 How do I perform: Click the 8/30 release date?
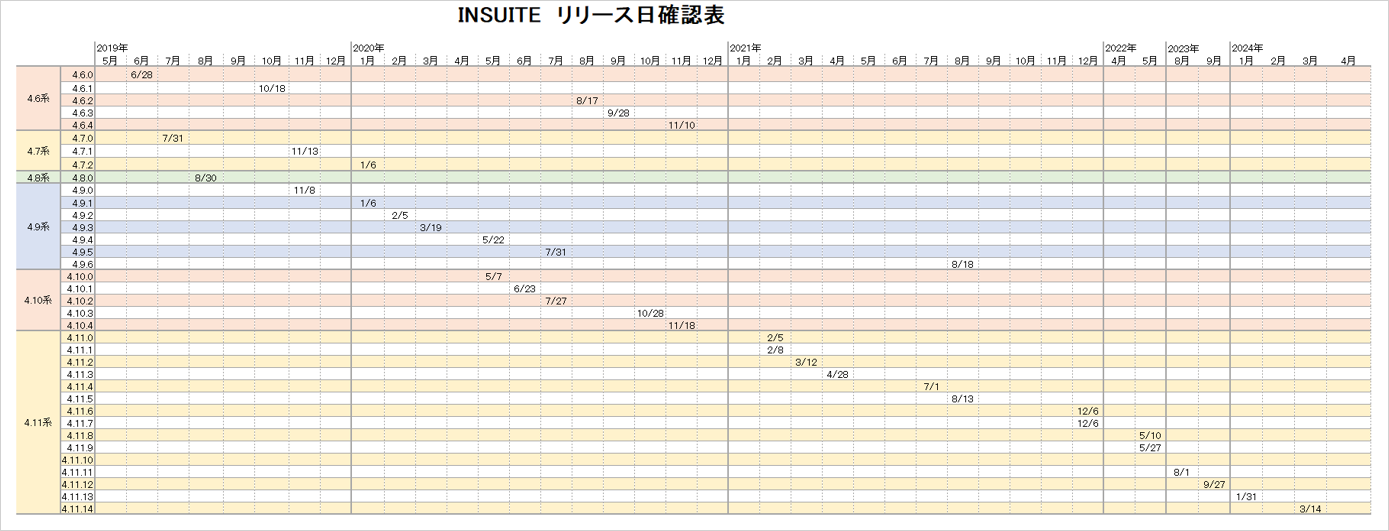click(x=205, y=177)
